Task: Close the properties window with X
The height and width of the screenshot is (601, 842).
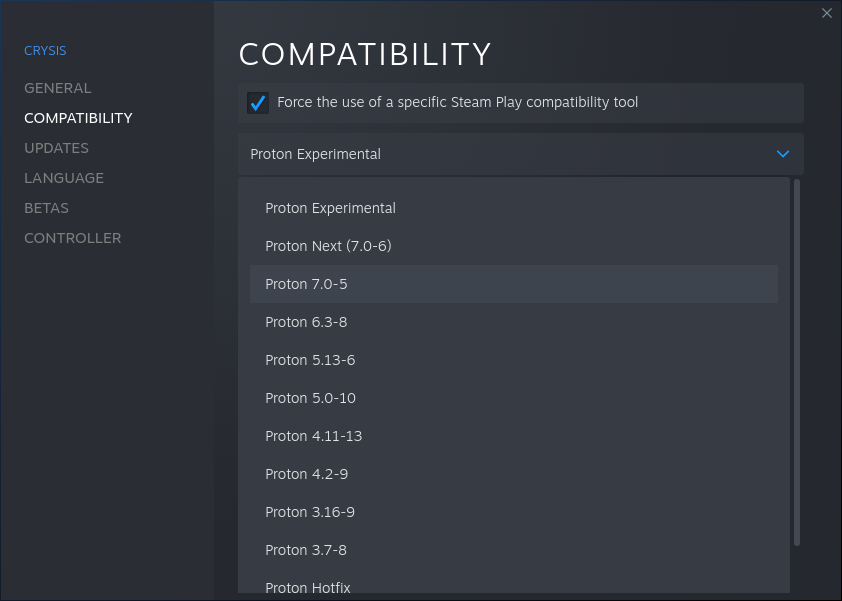Action: click(x=826, y=13)
